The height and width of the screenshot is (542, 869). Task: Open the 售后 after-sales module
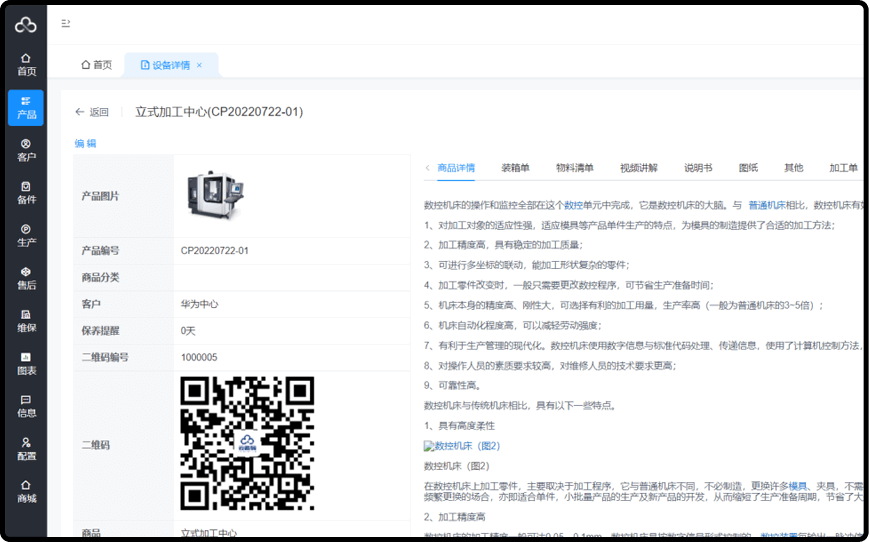[x=26, y=278]
